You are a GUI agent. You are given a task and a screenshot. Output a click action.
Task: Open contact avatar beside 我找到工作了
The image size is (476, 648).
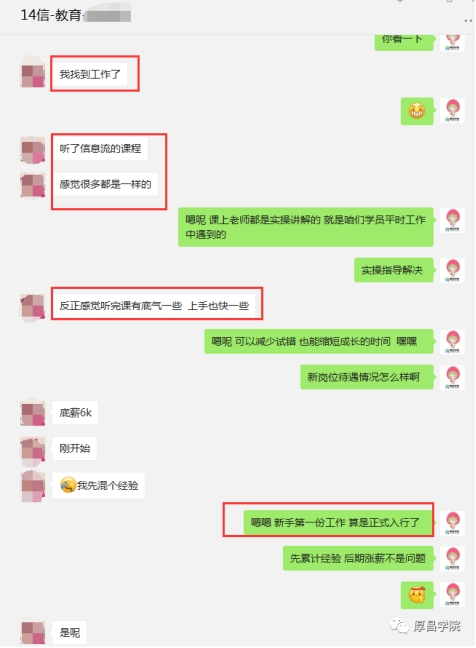coord(33,75)
